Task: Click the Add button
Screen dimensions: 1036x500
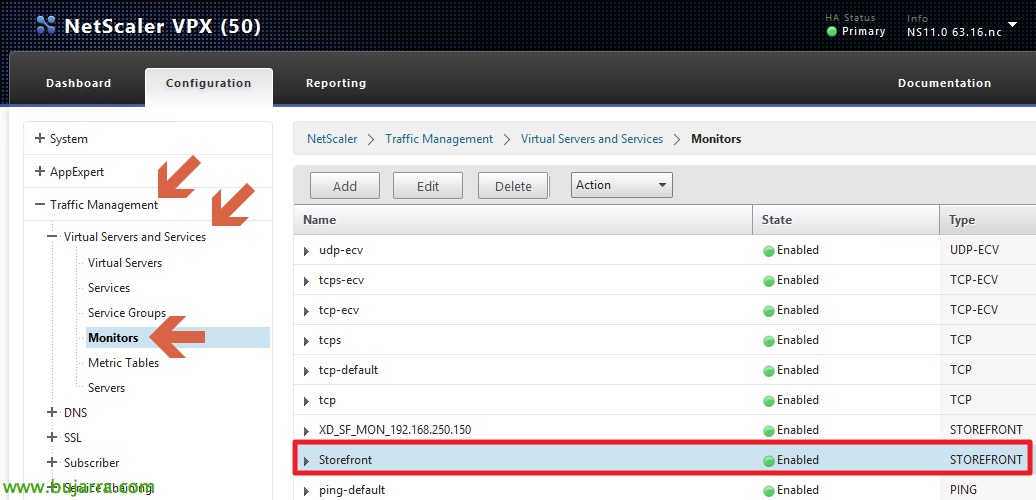Action: tap(345, 186)
